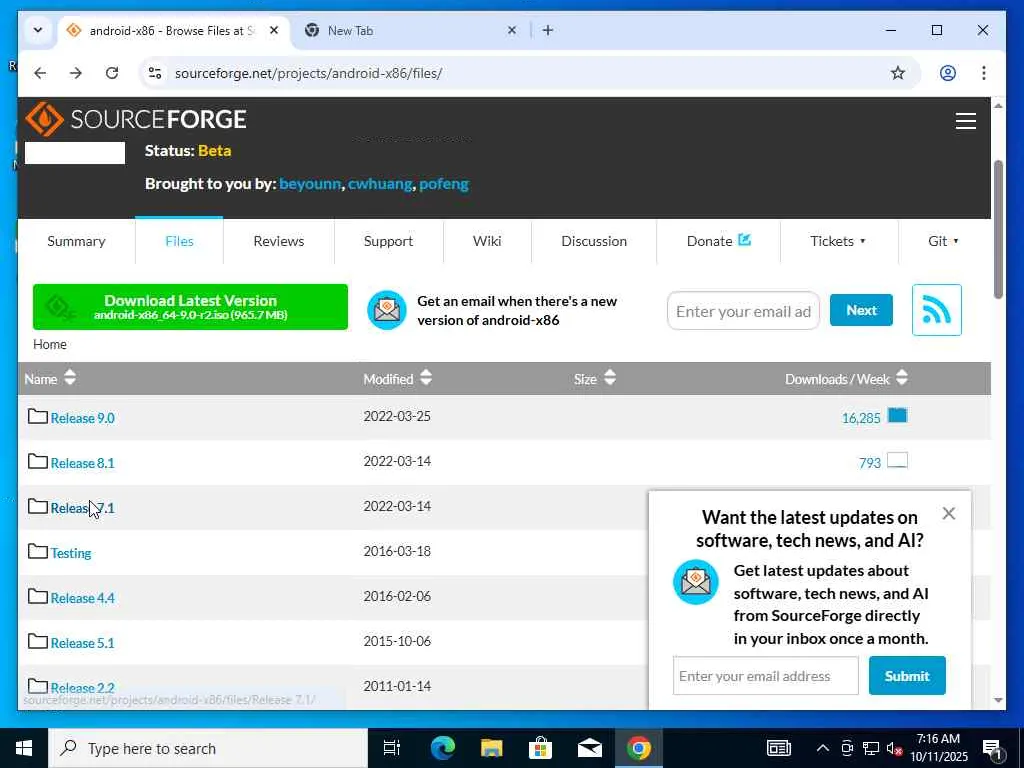Screen dimensions: 1024x768
Task: Open the Support tab
Action: pyautogui.click(x=389, y=241)
